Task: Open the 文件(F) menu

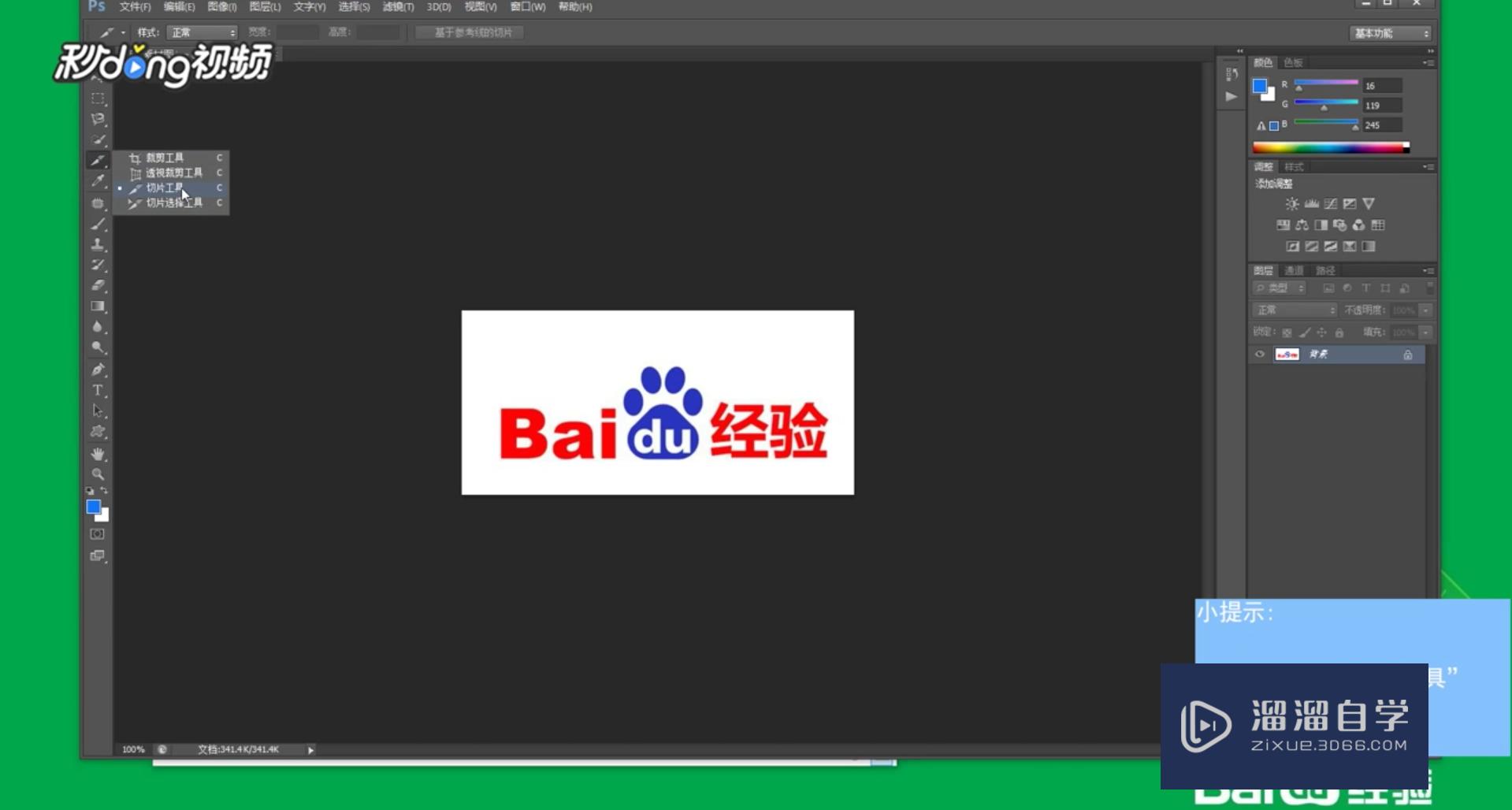Action: pos(135,7)
